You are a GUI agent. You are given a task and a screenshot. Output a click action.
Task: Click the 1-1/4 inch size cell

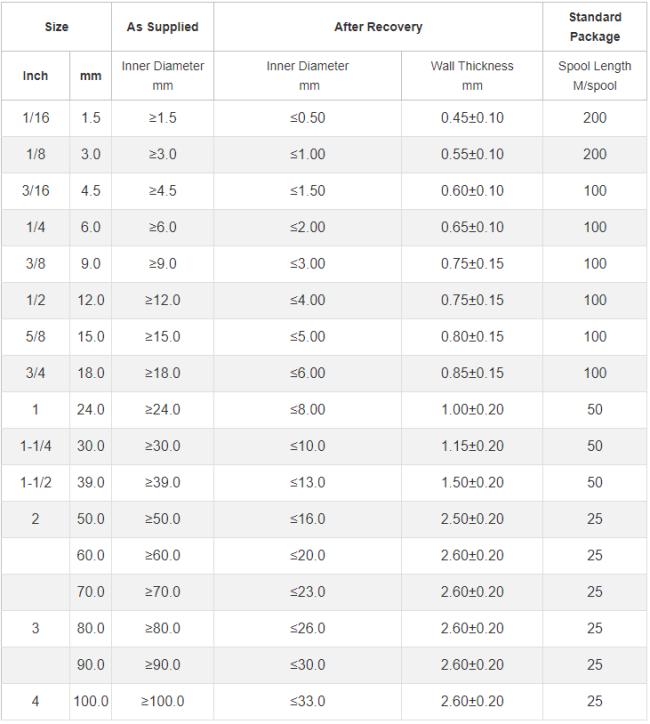coord(36,446)
